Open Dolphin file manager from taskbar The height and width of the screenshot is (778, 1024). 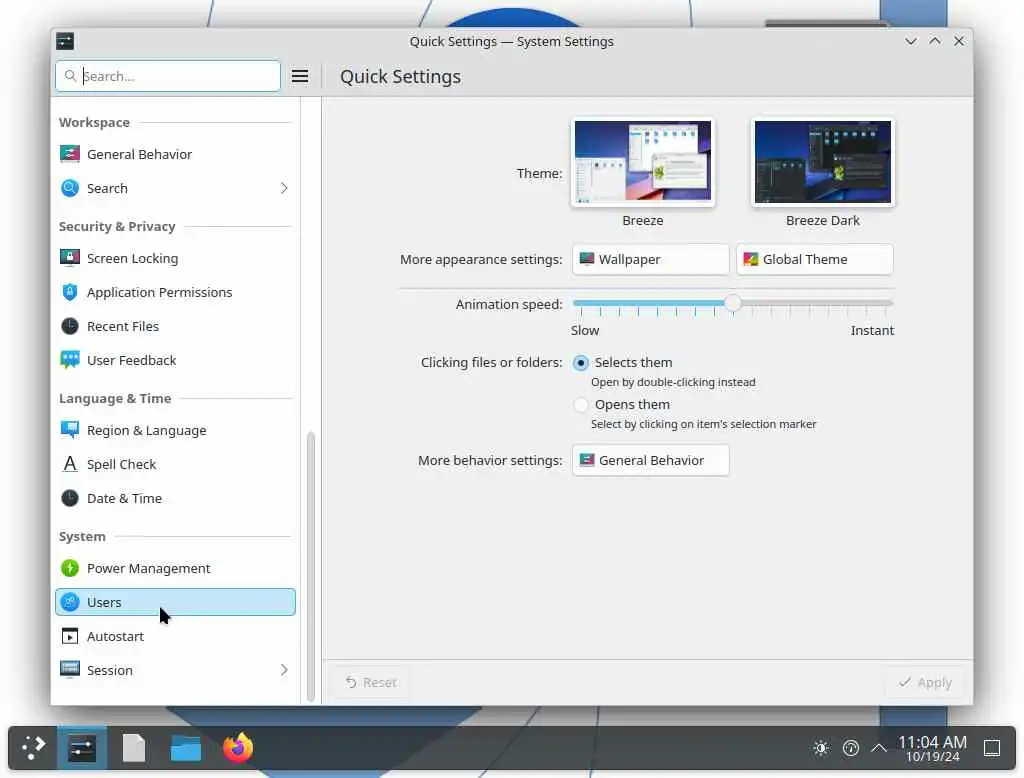[x=186, y=748]
